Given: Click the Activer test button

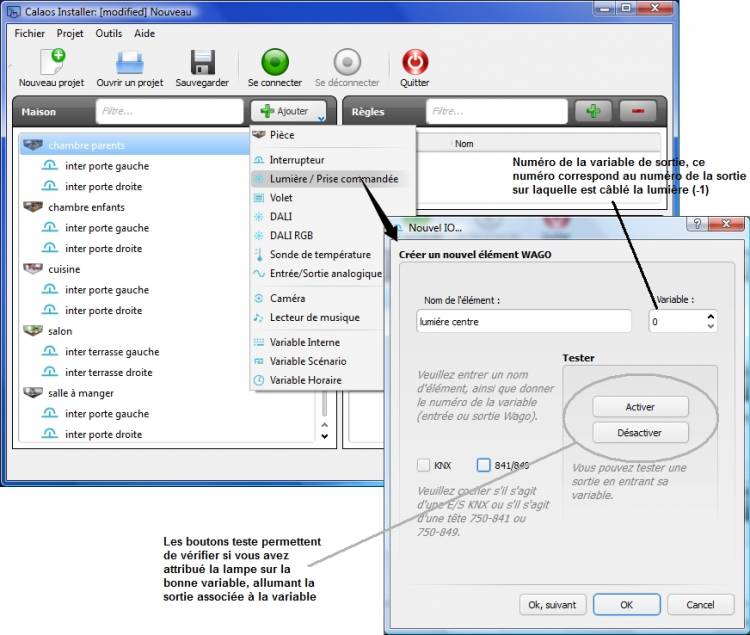Looking at the screenshot, I should coord(640,407).
